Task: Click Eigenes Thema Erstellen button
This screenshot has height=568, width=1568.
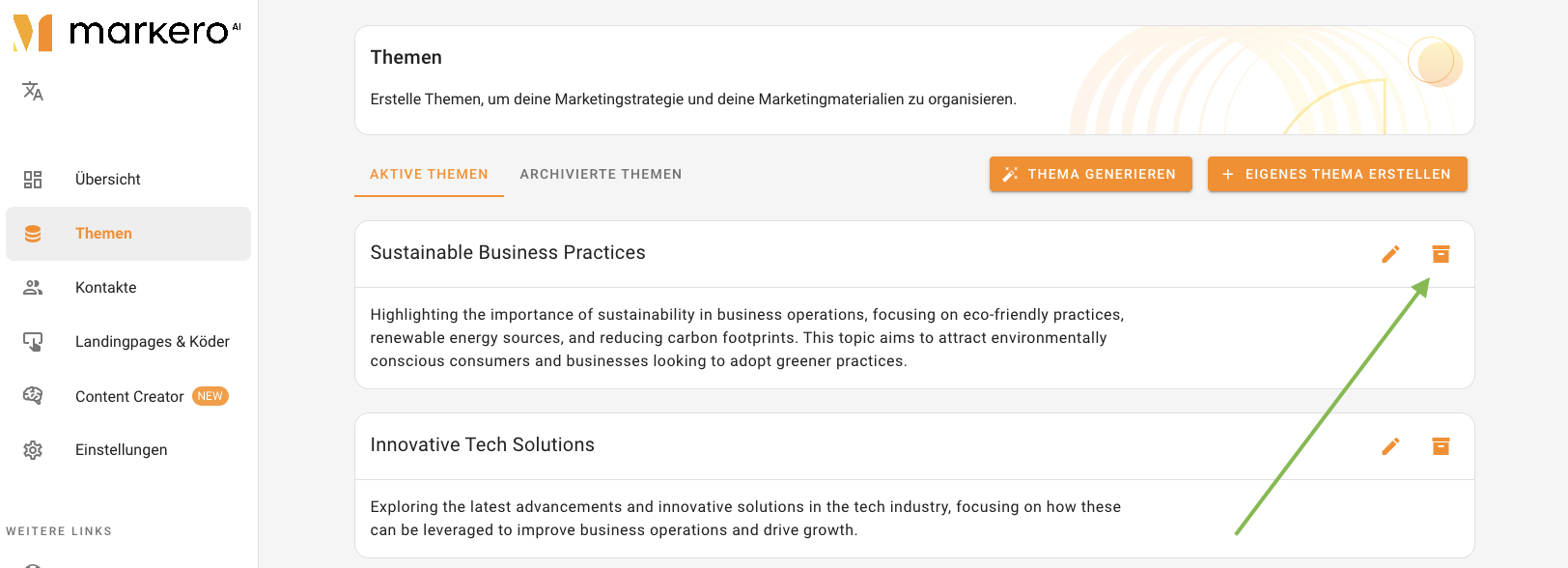Action: pyautogui.click(x=1337, y=174)
